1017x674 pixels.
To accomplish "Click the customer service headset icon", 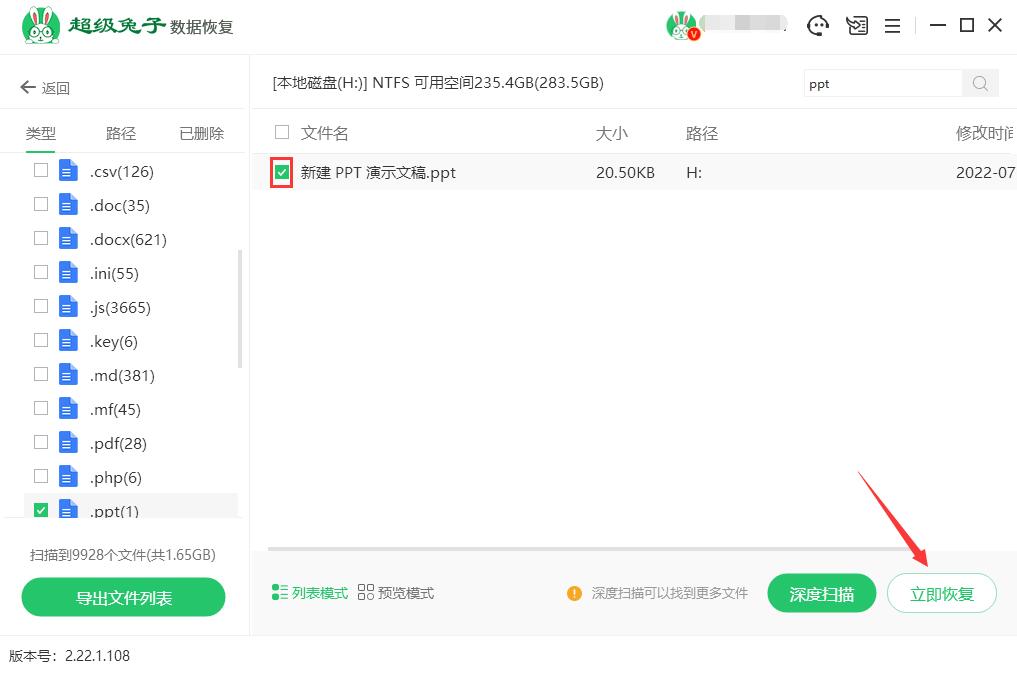I will (818, 26).
